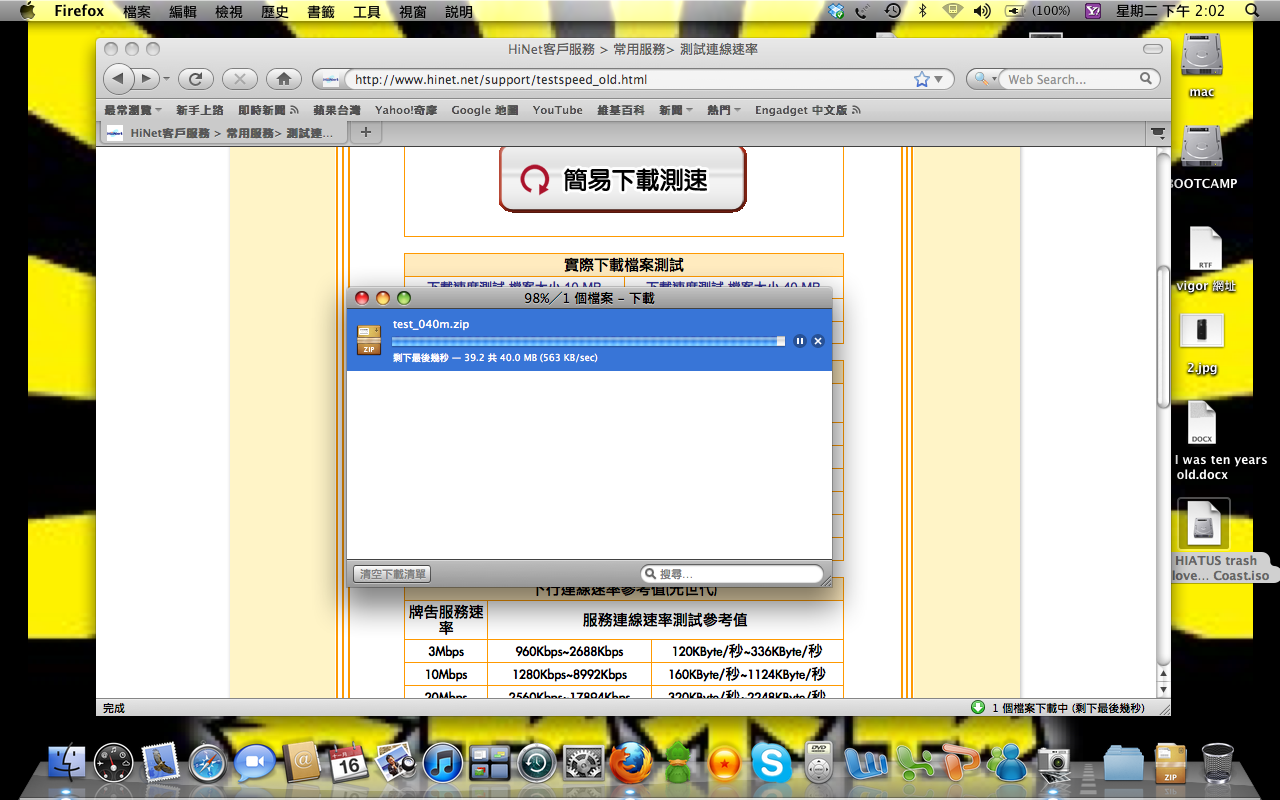Bookmark this page with the star icon
1280x800 pixels.
pos(922,79)
